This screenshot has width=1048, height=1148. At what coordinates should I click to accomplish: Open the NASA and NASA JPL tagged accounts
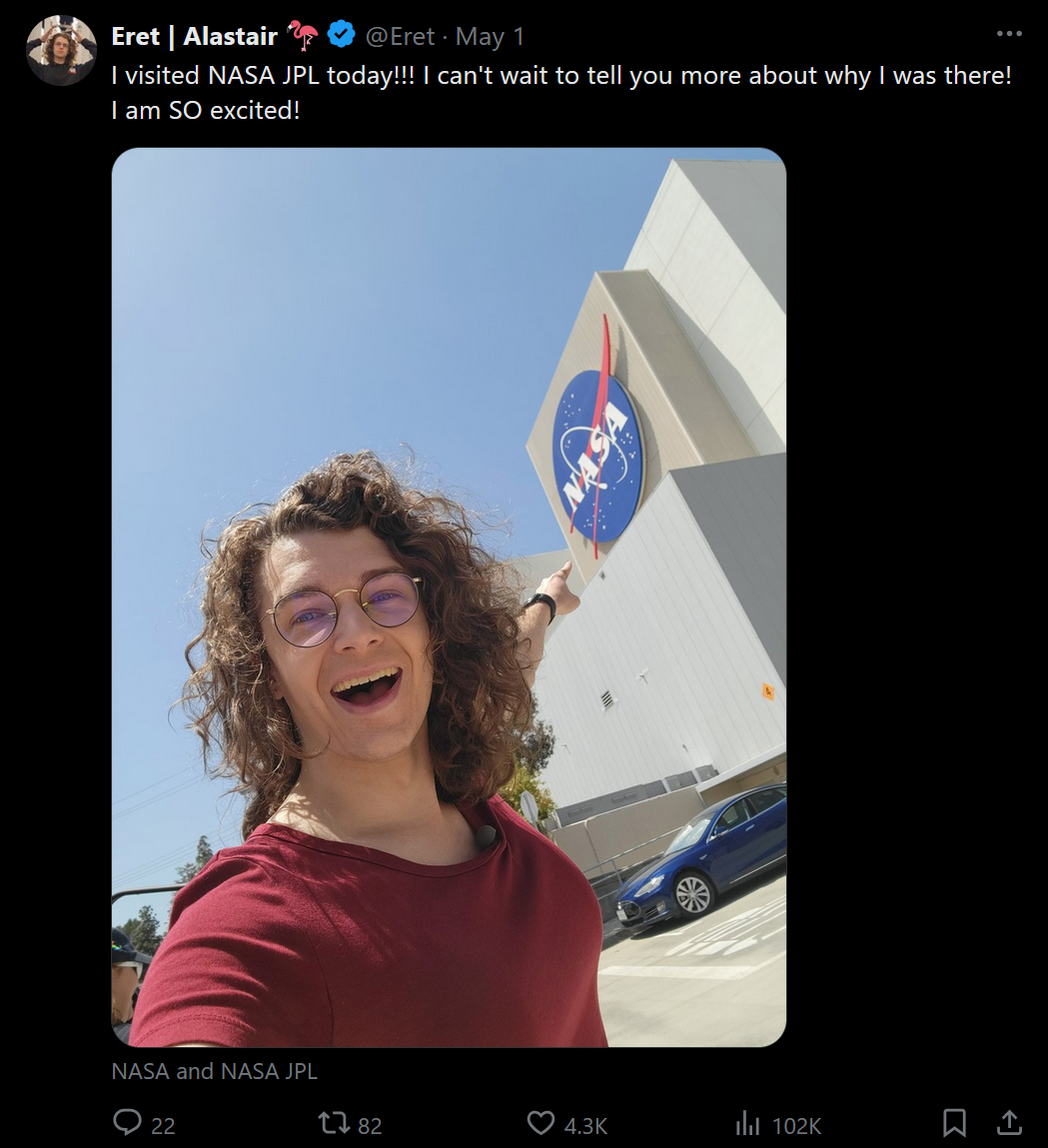[215, 1071]
